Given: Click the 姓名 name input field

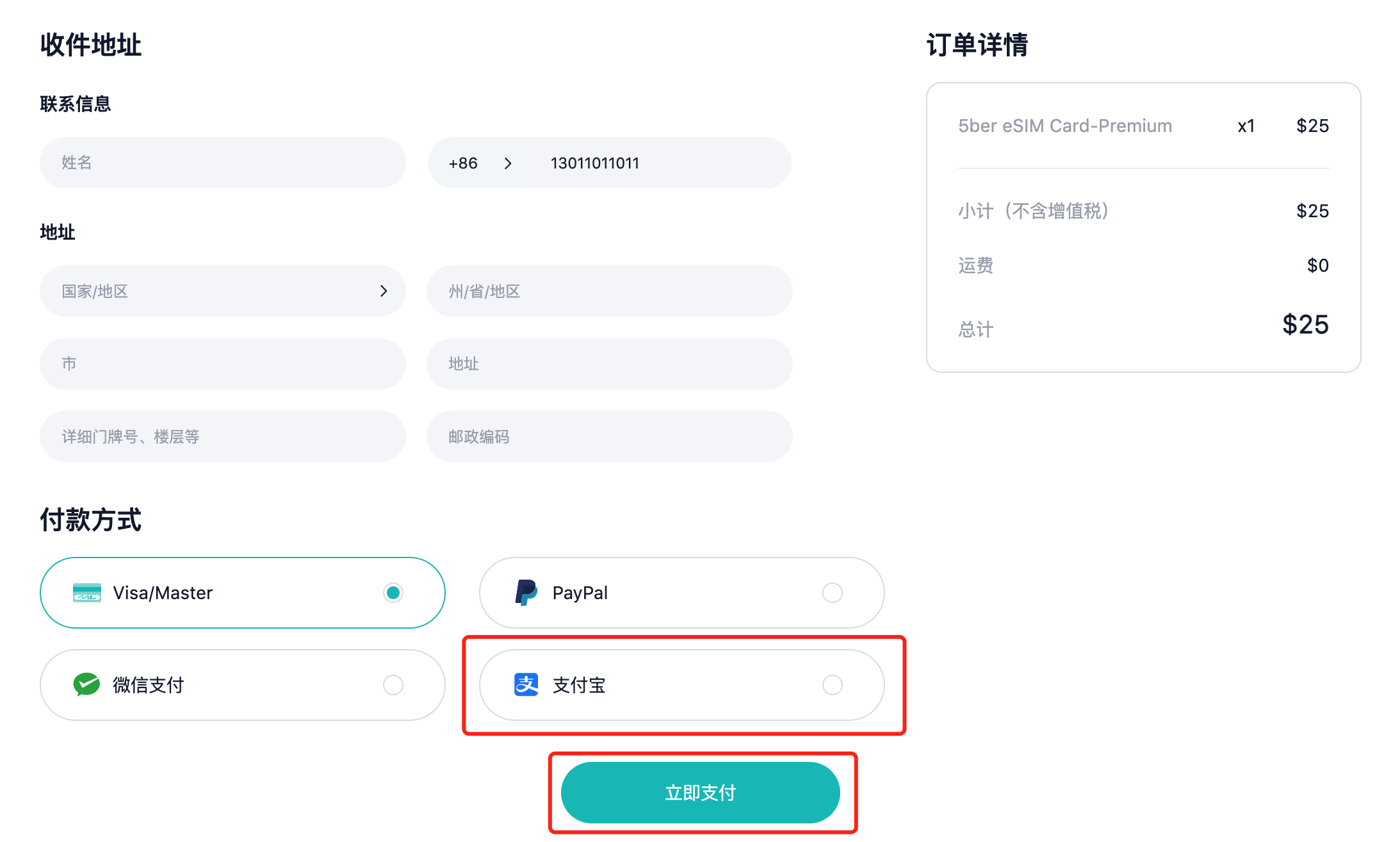Looking at the screenshot, I should 222,163.
